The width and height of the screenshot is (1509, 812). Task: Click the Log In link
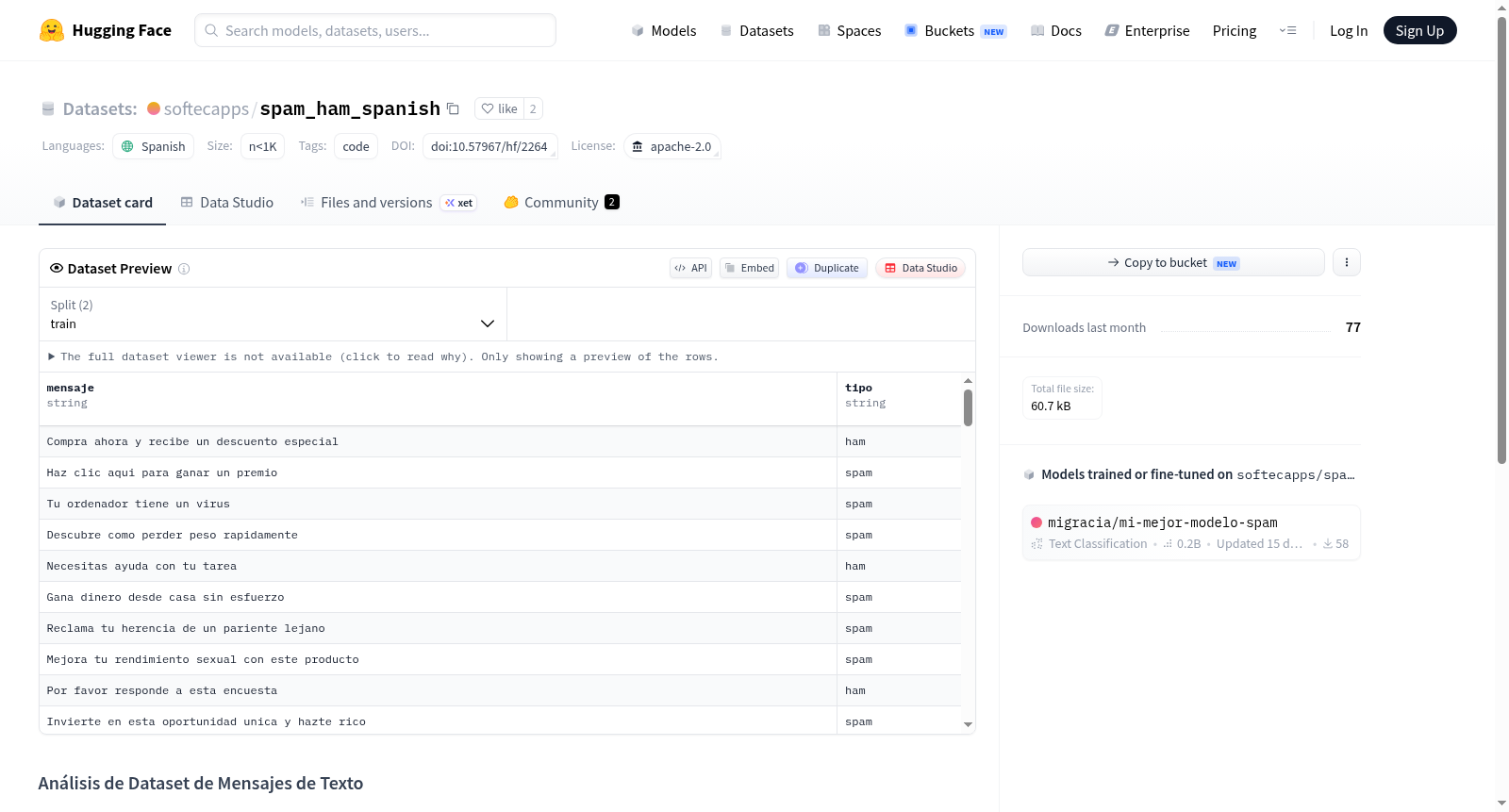1349,30
